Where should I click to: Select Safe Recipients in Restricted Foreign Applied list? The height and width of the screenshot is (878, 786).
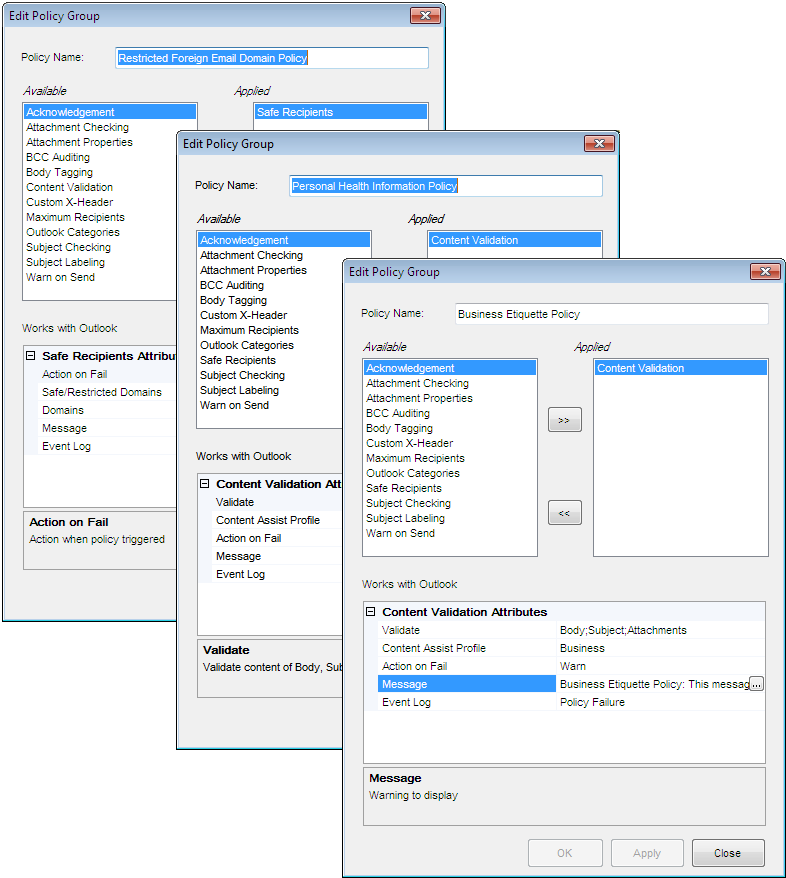(341, 112)
